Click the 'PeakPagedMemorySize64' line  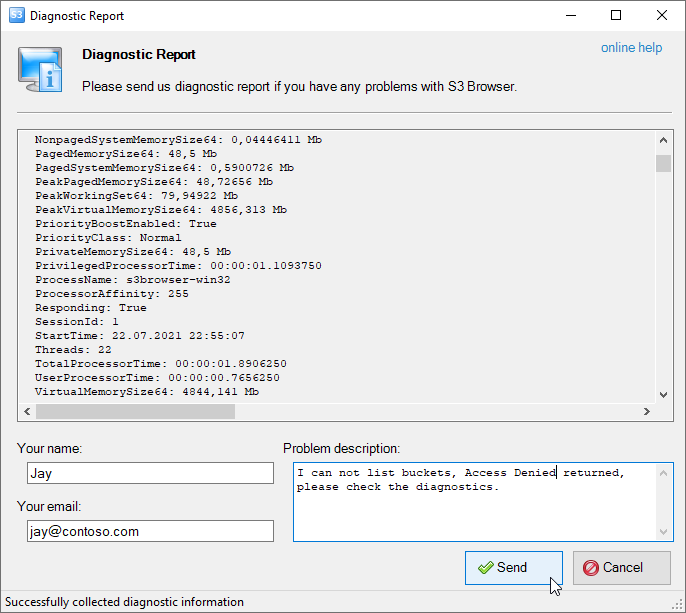tap(154, 182)
